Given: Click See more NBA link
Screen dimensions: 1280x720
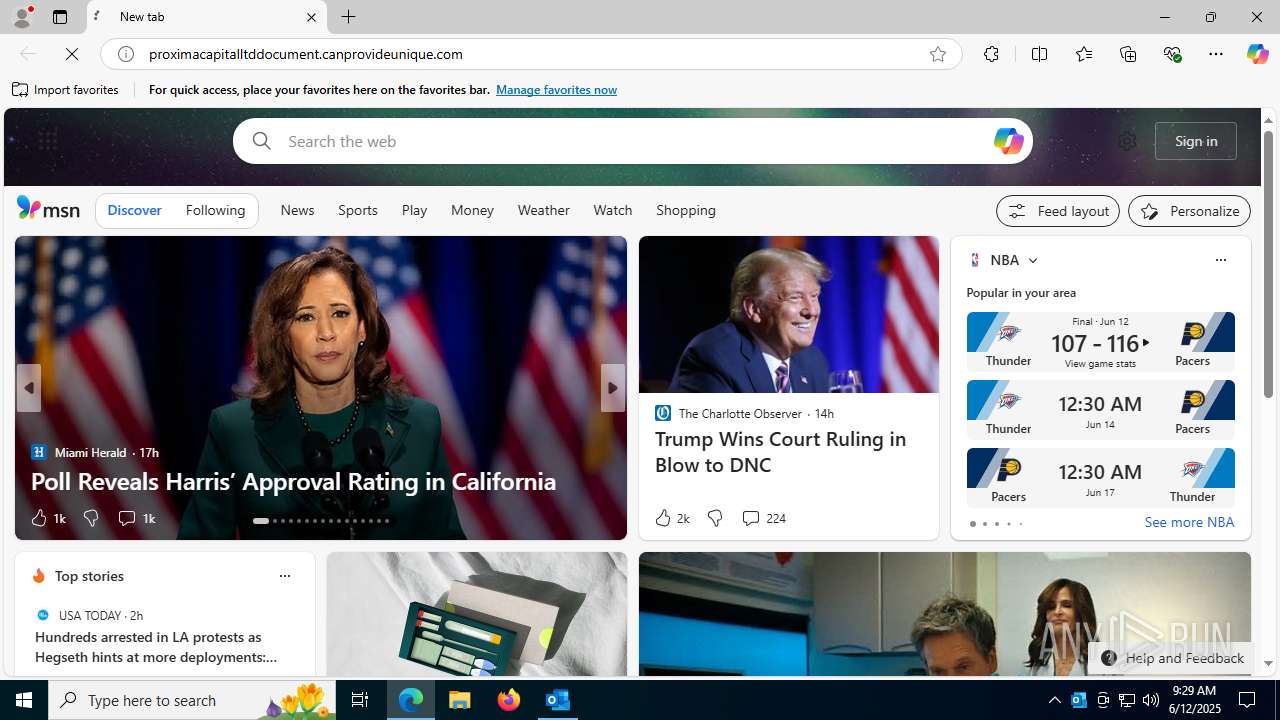Looking at the screenshot, I should pos(1189,522).
